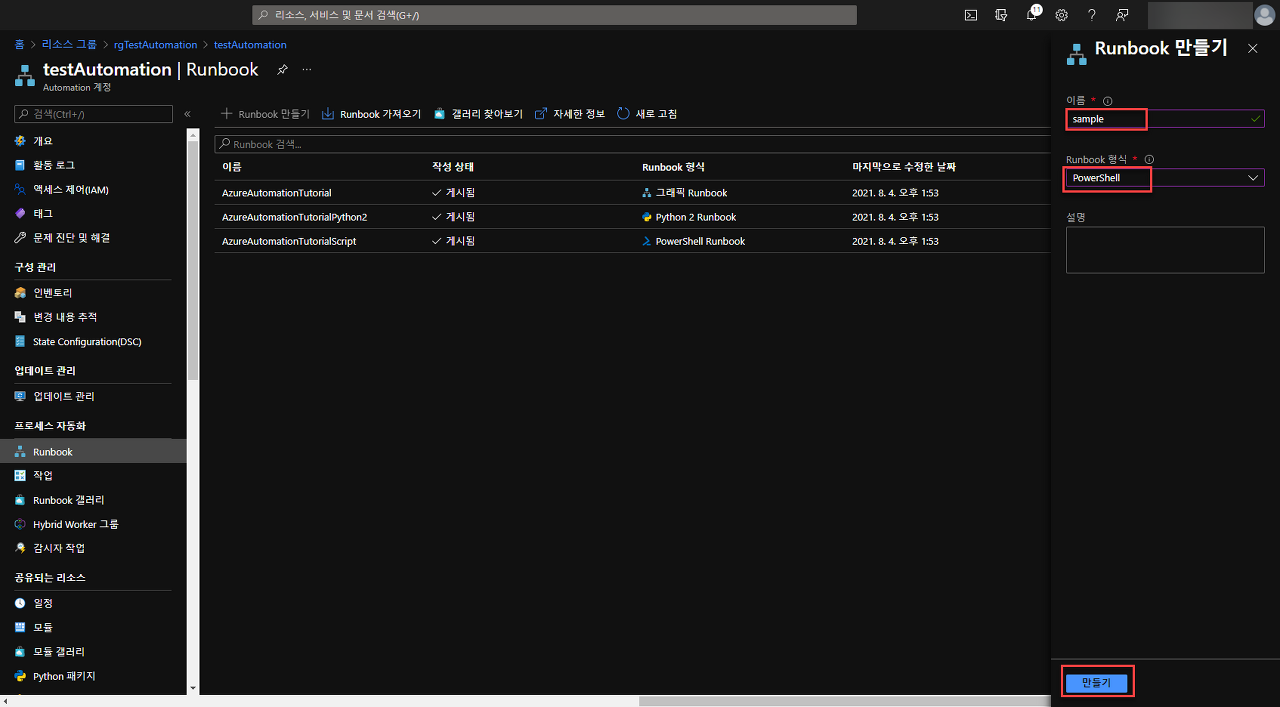Focus the Runbook 검색 filter field
Viewport: 1280px width, 707px height.
point(632,144)
